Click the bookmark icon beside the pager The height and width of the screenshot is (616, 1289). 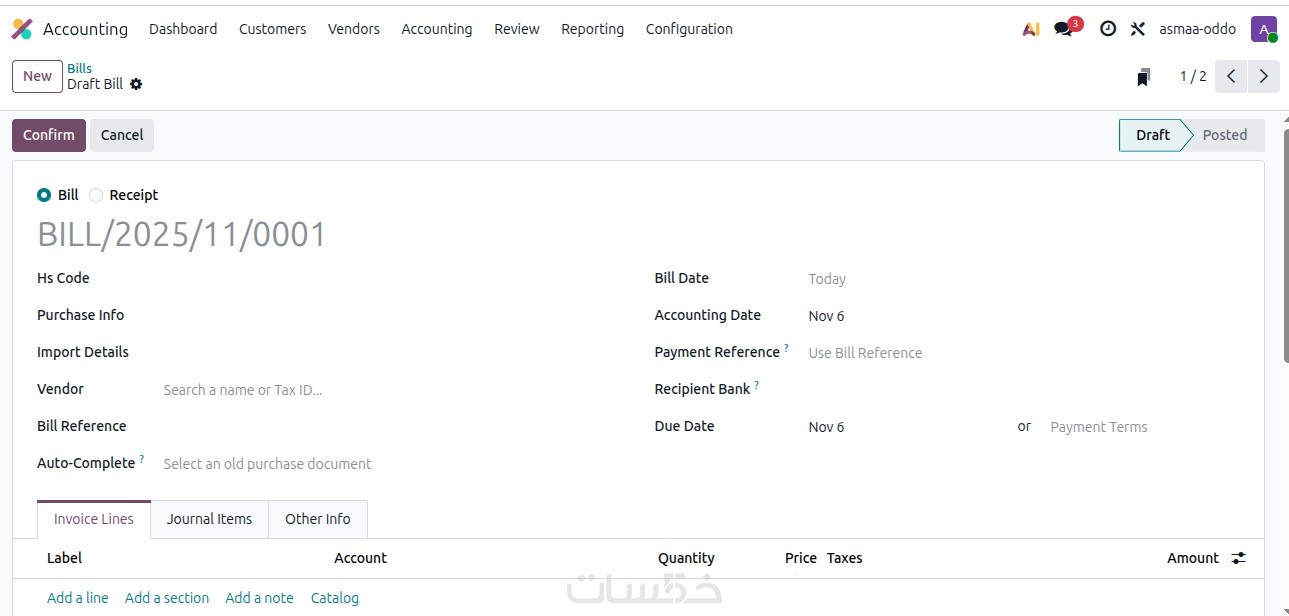[1144, 77]
